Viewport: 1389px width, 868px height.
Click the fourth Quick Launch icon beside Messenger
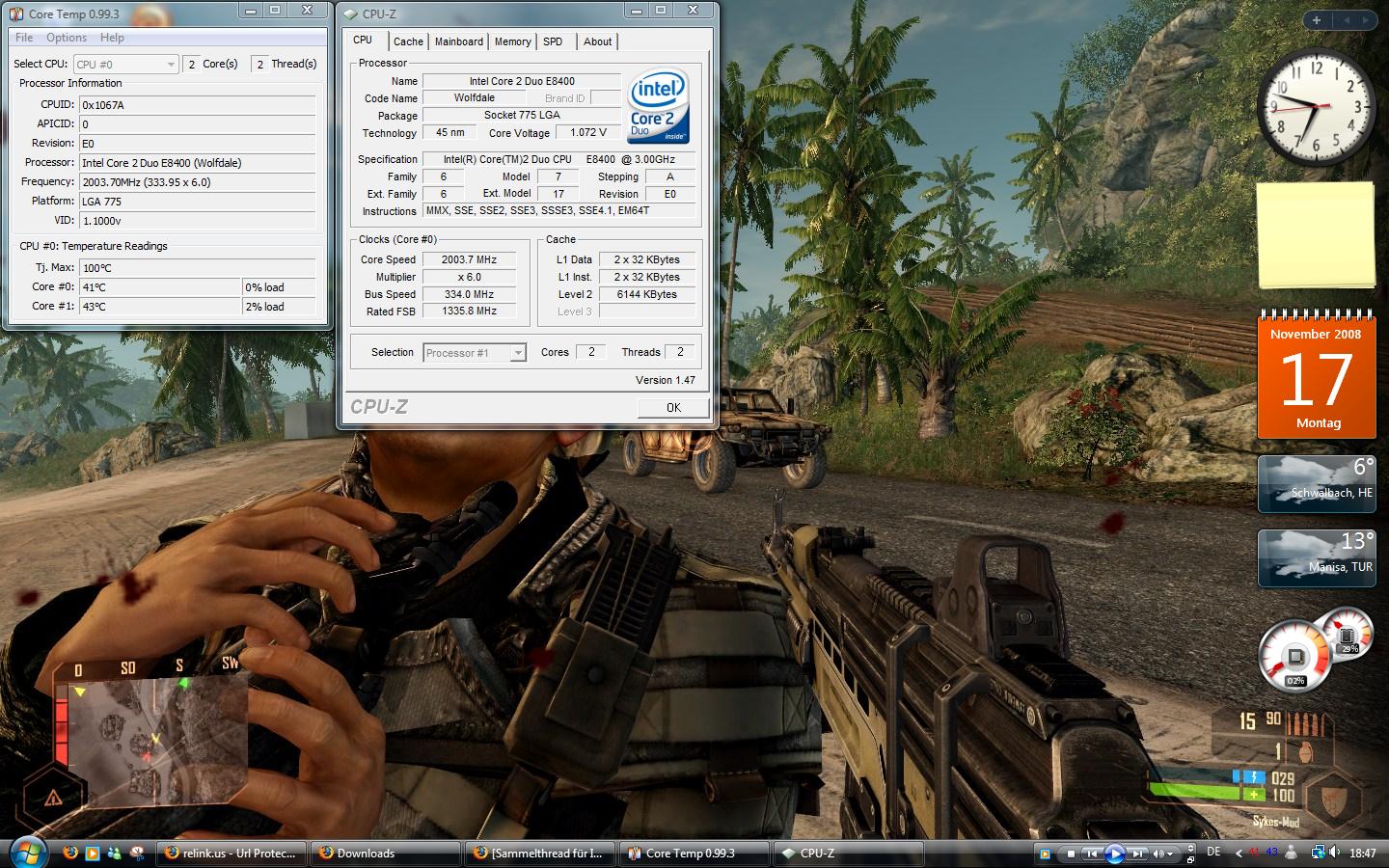point(137,853)
